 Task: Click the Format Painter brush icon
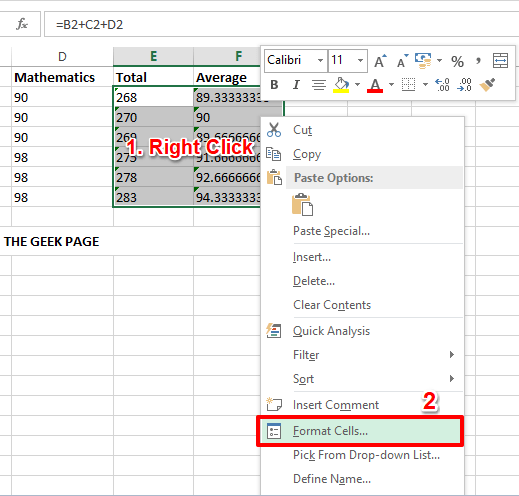coord(487,85)
